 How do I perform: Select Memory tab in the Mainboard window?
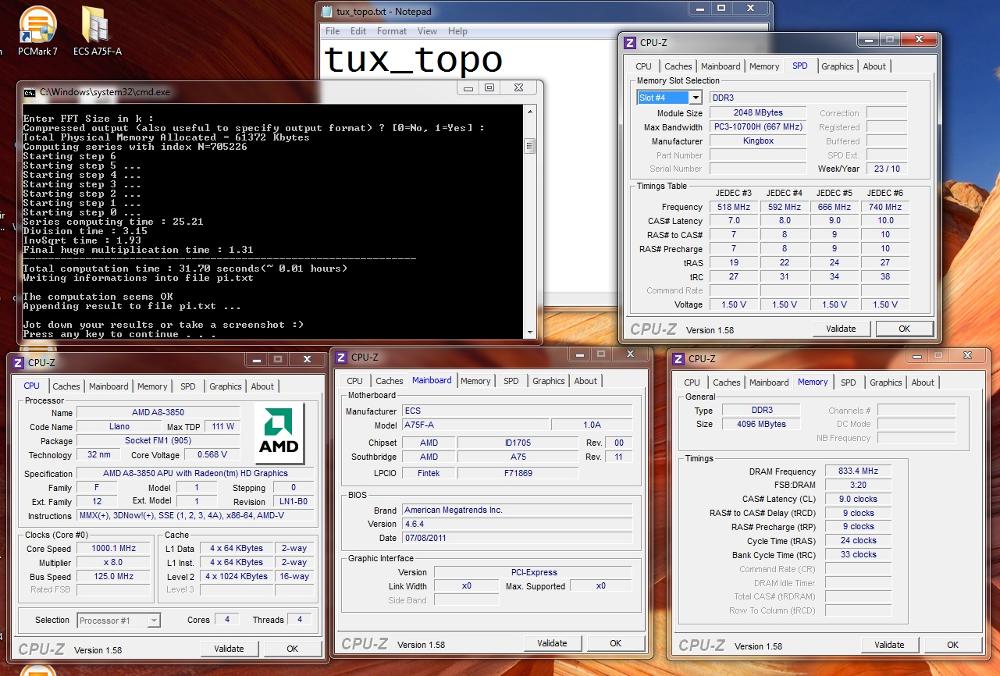(x=475, y=381)
